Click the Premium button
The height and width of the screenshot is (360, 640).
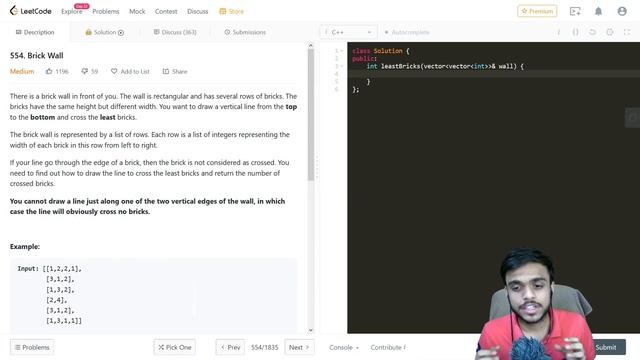[x=537, y=11]
